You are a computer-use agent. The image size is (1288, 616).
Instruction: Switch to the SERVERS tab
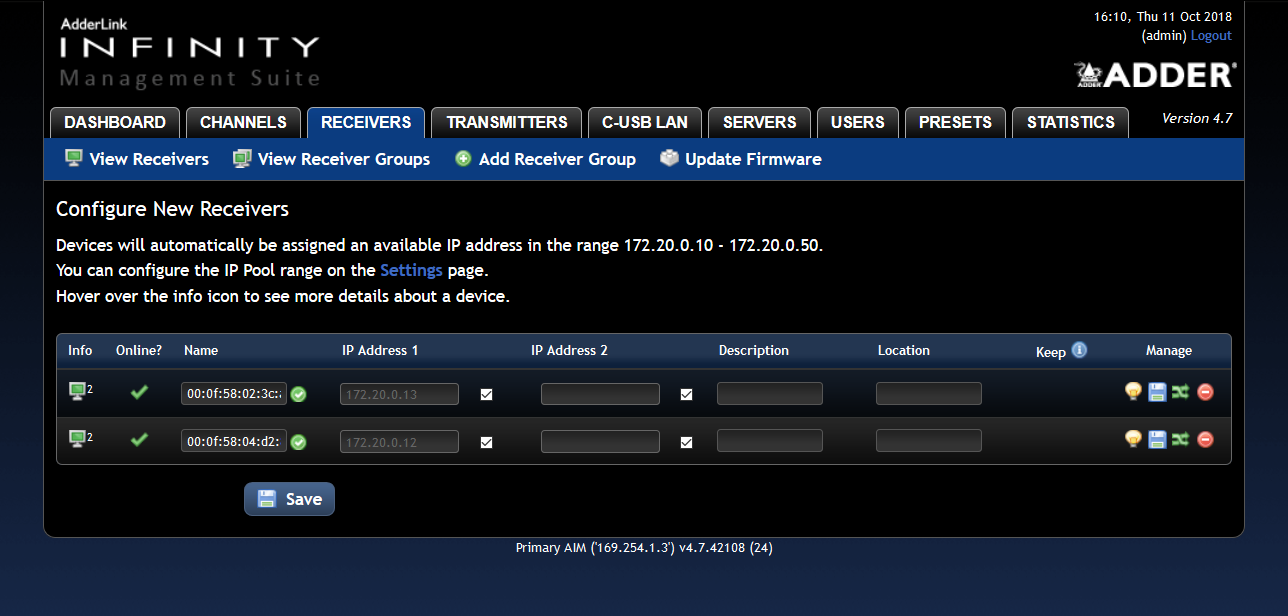760,122
